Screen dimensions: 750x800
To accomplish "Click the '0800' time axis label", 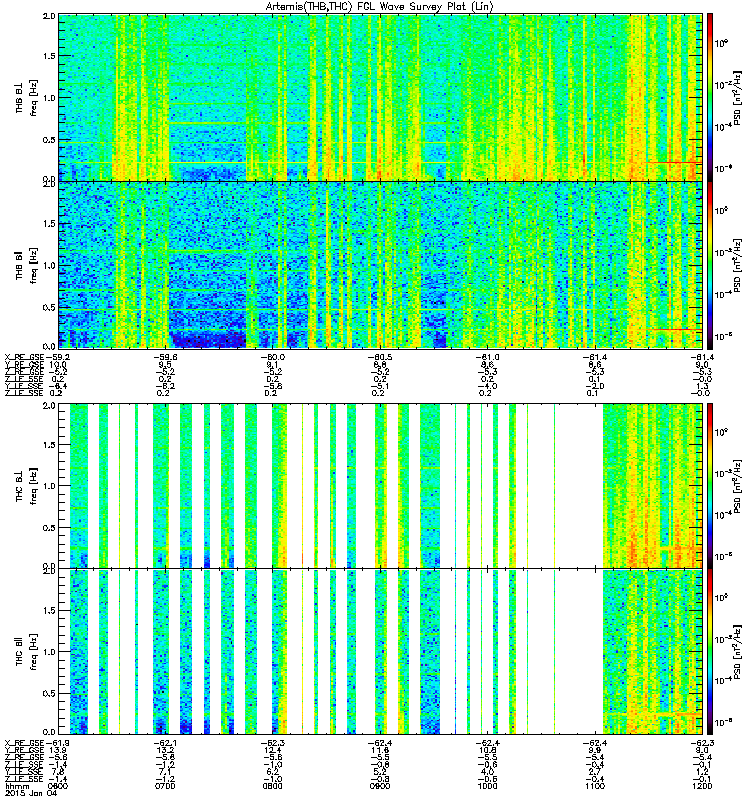I will 272,786.
